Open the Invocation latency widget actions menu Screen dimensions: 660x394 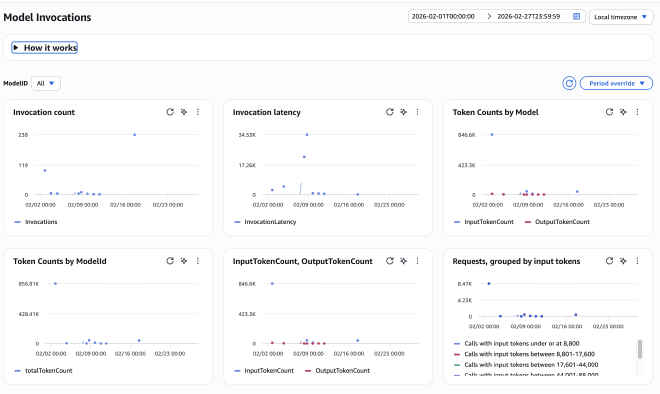coord(418,112)
